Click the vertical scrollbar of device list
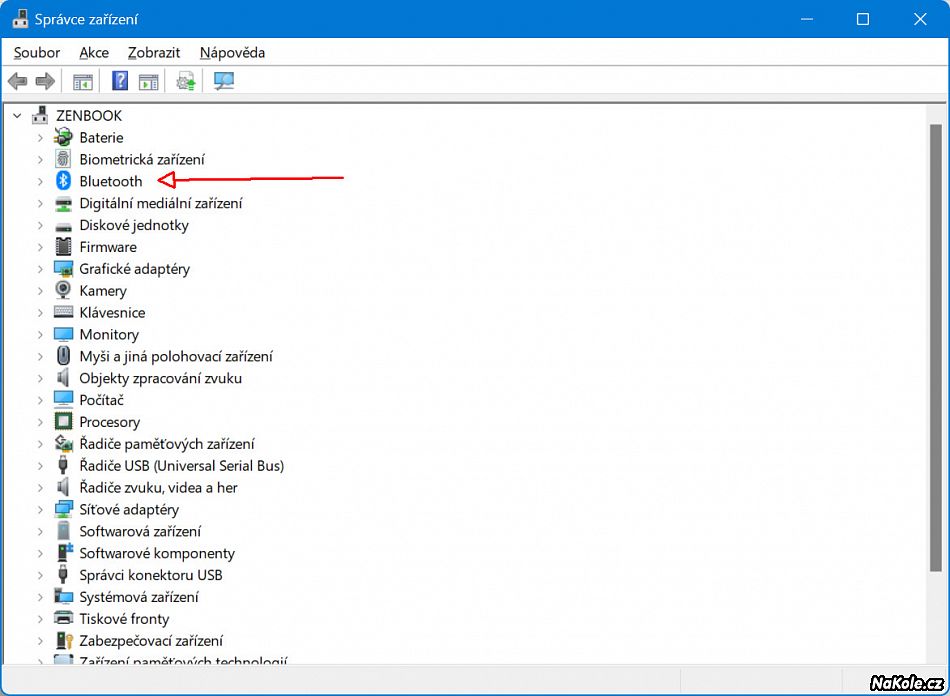Screen dimensions: 950x696 click(936, 400)
